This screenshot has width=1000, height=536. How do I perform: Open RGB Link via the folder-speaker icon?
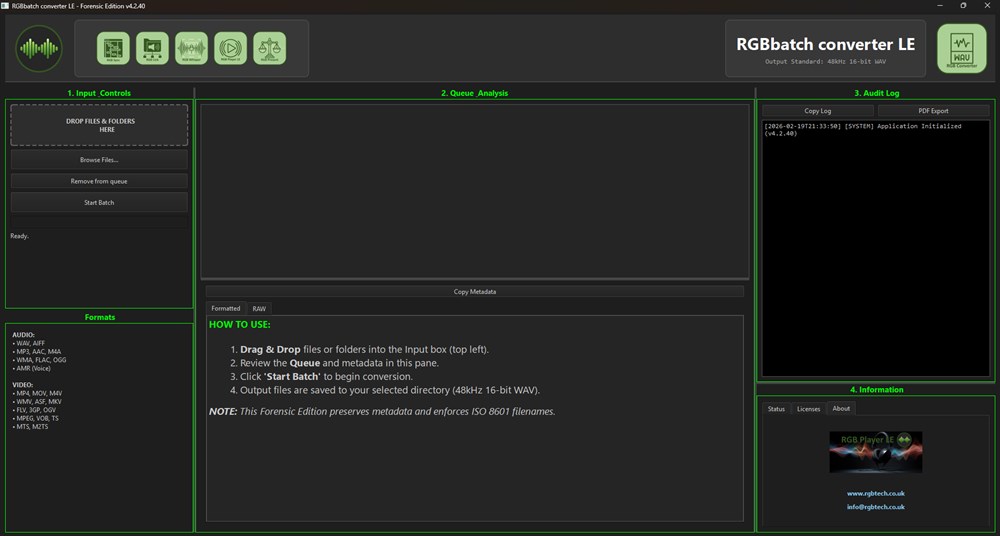coord(152,48)
